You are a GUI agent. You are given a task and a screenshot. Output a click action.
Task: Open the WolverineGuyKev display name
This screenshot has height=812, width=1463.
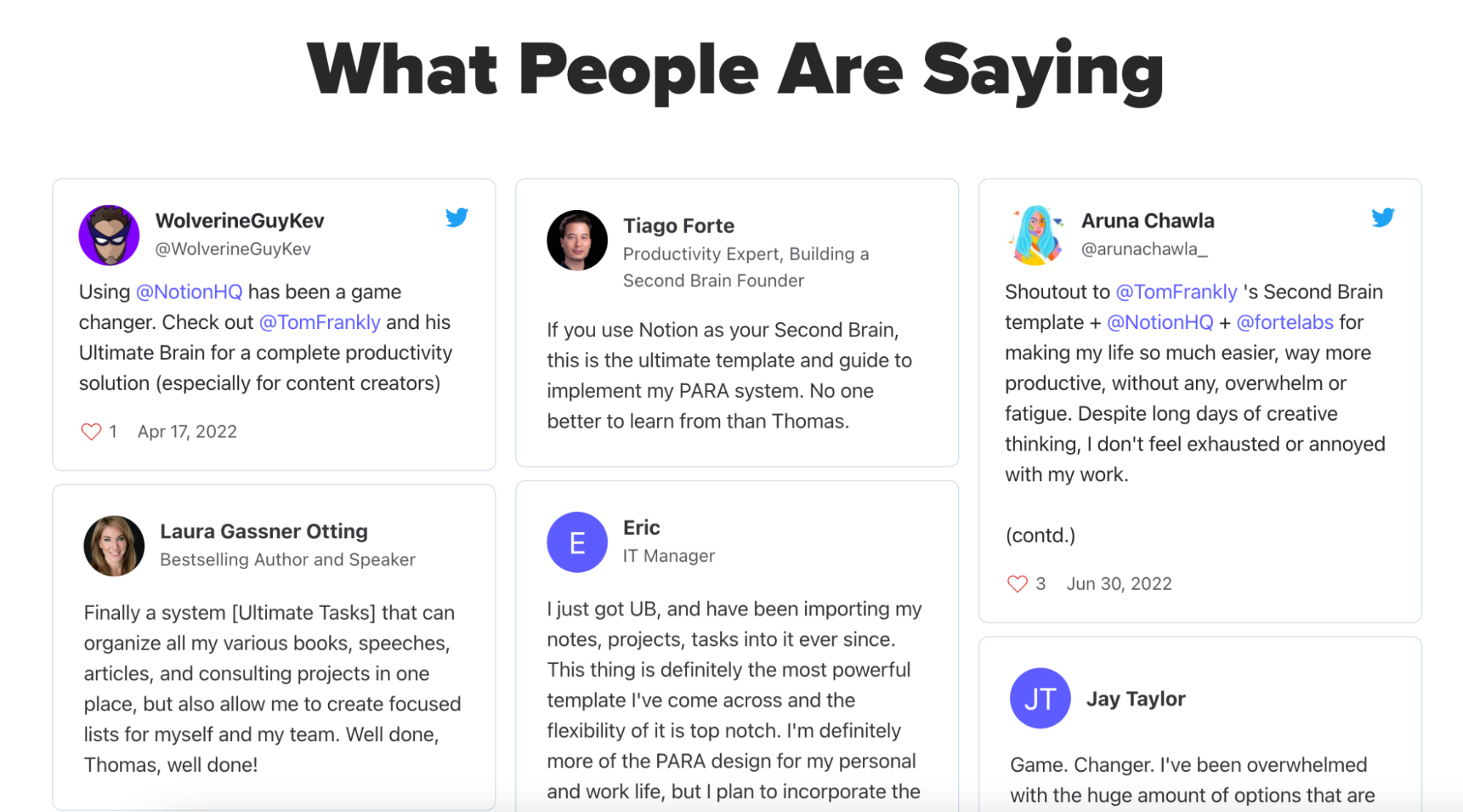(x=239, y=220)
